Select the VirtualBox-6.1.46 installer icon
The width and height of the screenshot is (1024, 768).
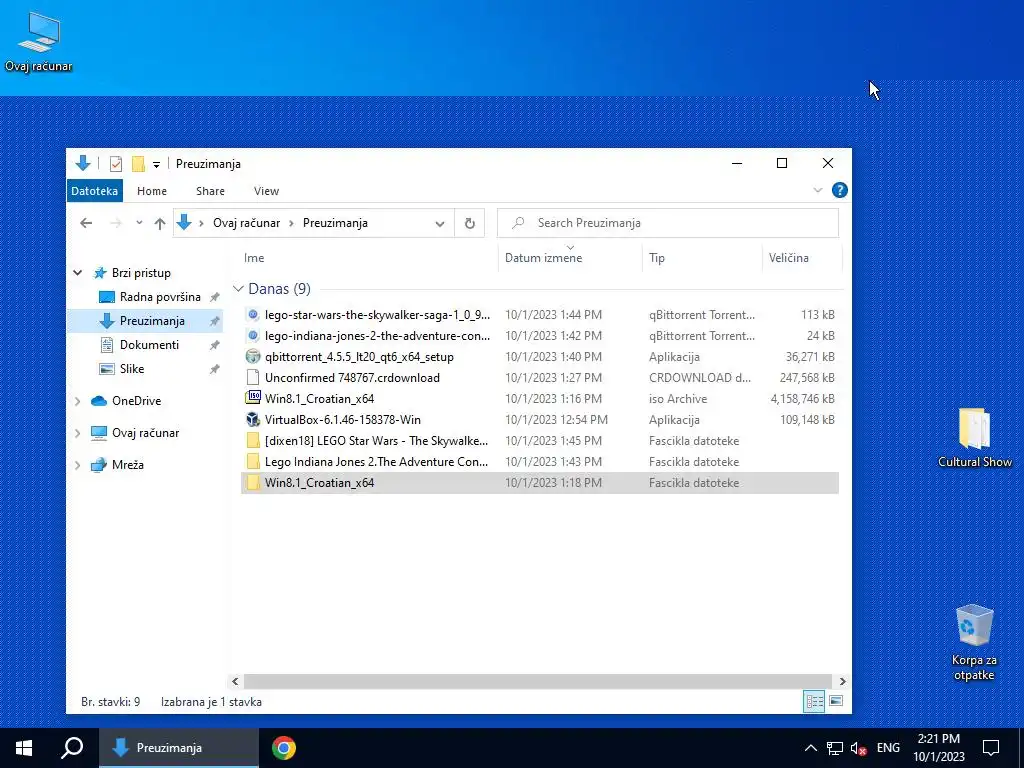pyautogui.click(x=253, y=419)
